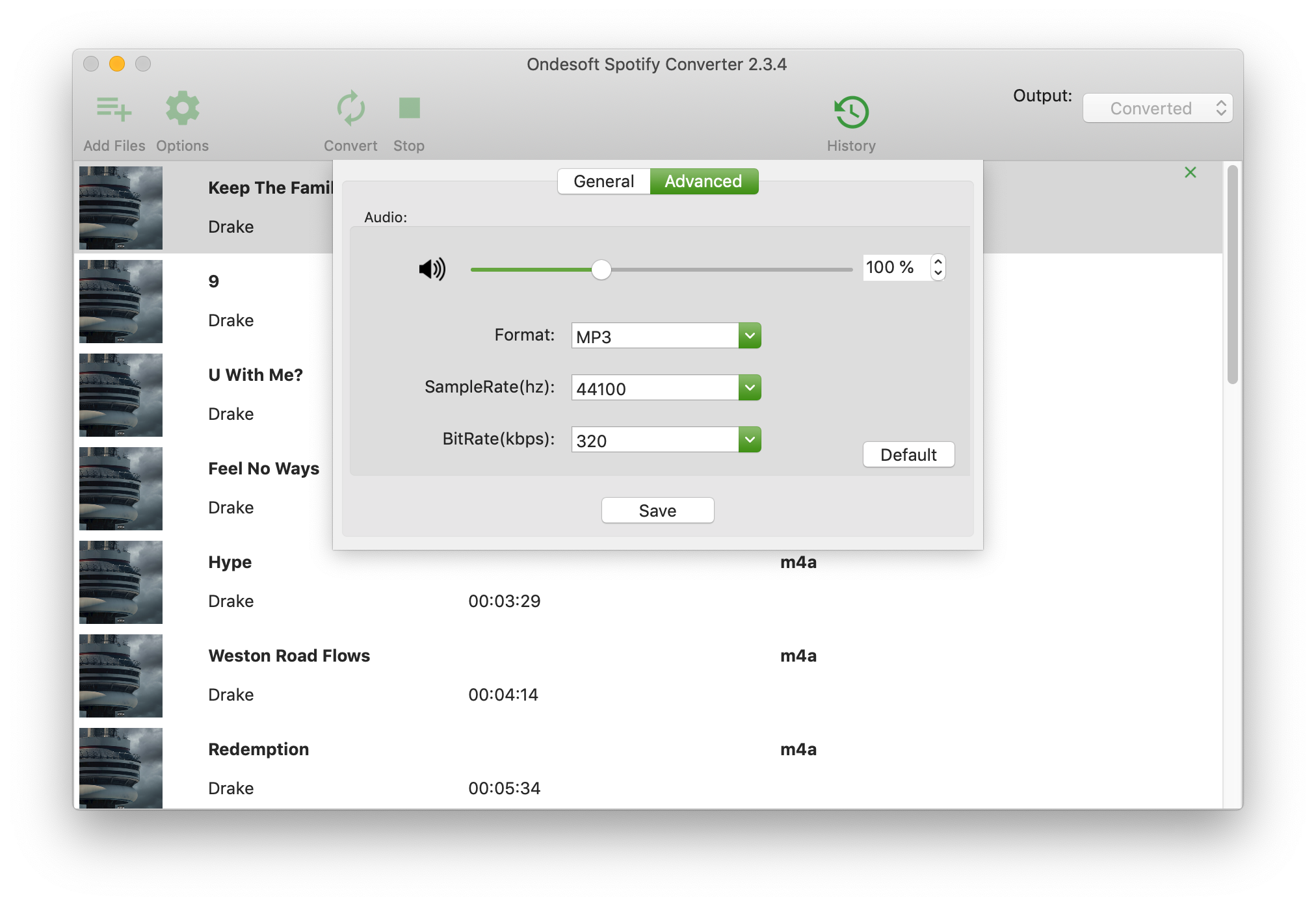Screen dimensions: 1316x906
Task: Click the Hype track row
Action: pos(658,584)
